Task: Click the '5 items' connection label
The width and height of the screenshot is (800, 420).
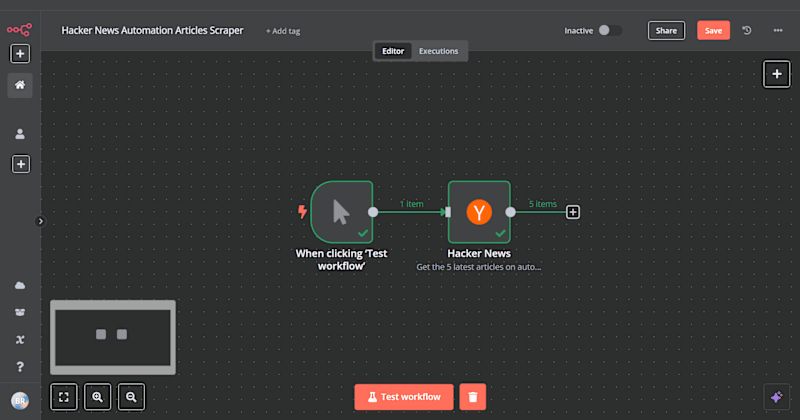Action: click(x=542, y=204)
